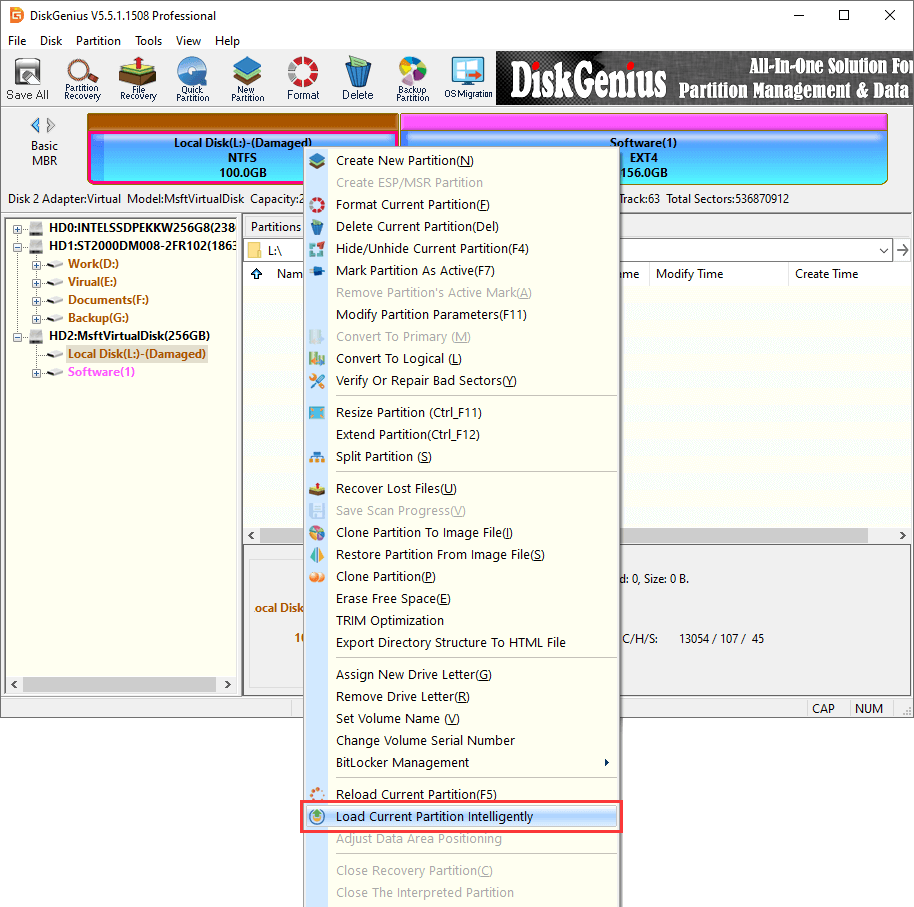Choose Extend Partition(Ctrl_F12)
The width and height of the screenshot is (914, 907).
pyautogui.click(x=460, y=435)
